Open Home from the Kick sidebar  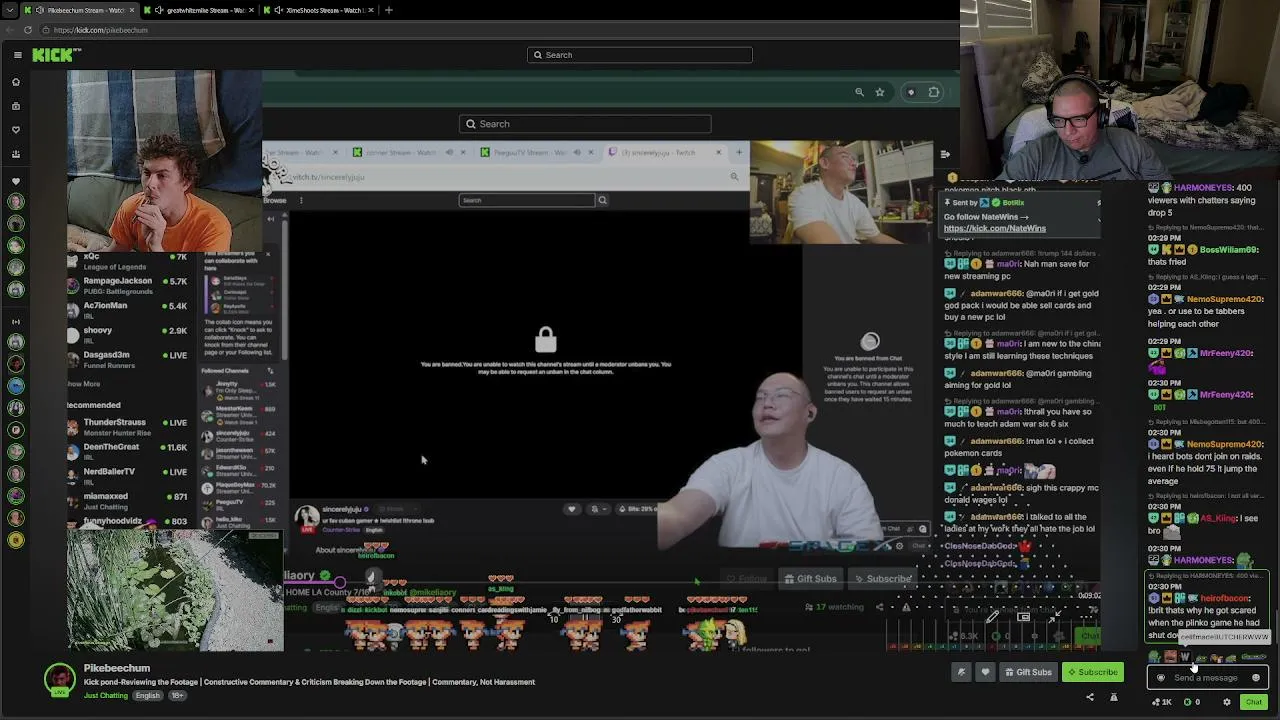tap(16, 82)
